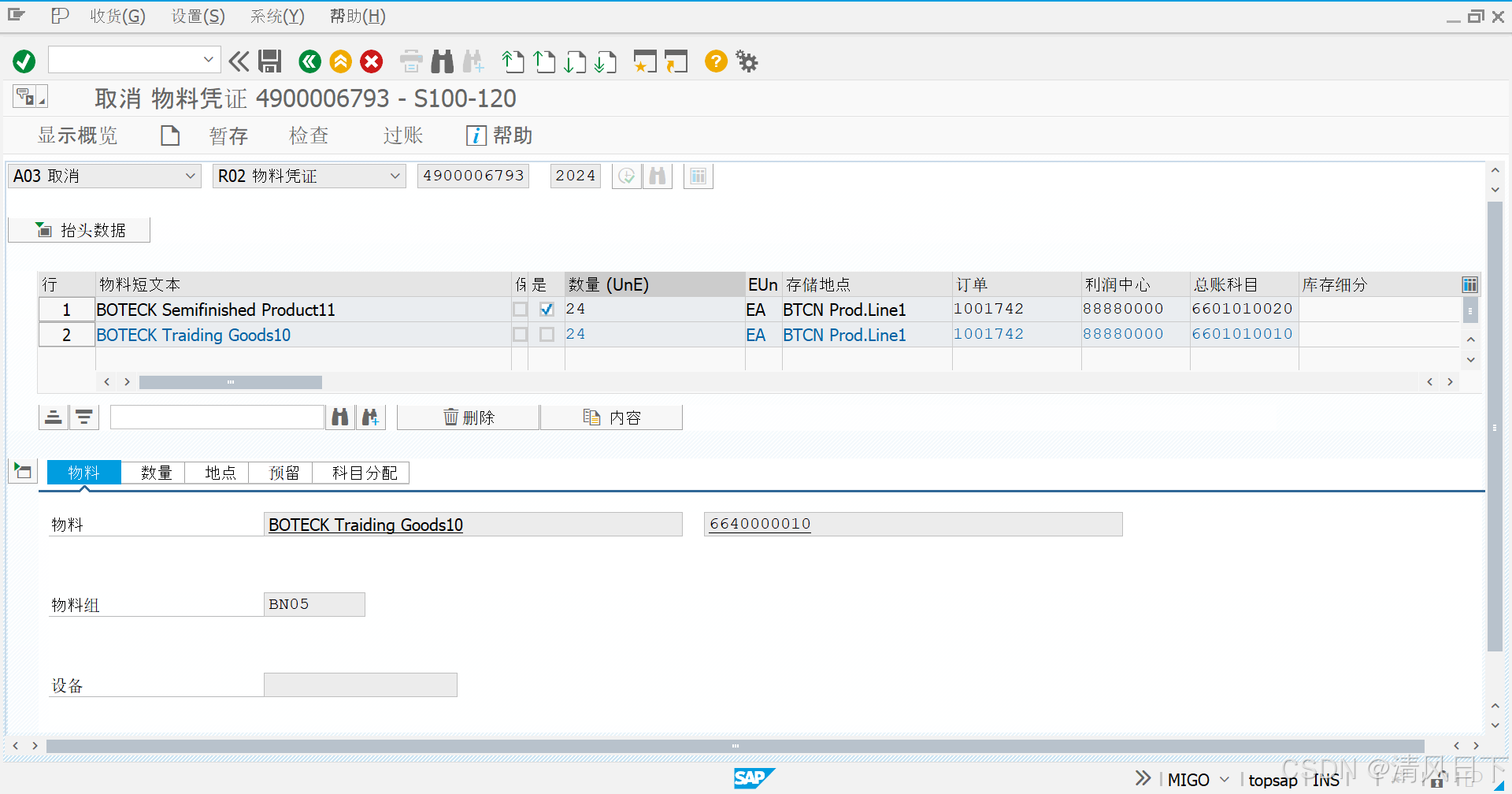Image resolution: width=1512 pixels, height=794 pixels.
Task: Click the 暂存 hold button
Action: point(228,135)
